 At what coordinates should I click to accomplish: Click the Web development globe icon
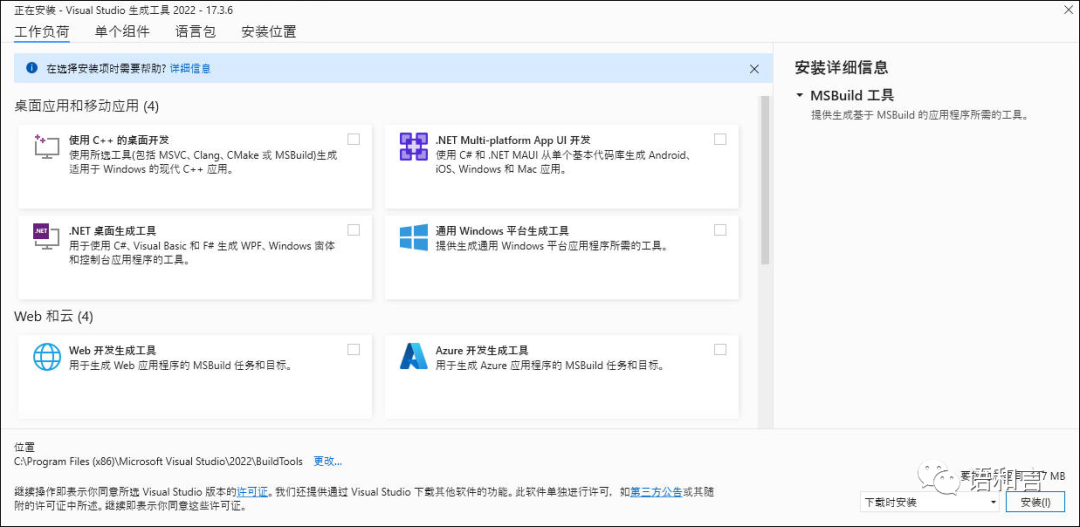pos(47,357)
